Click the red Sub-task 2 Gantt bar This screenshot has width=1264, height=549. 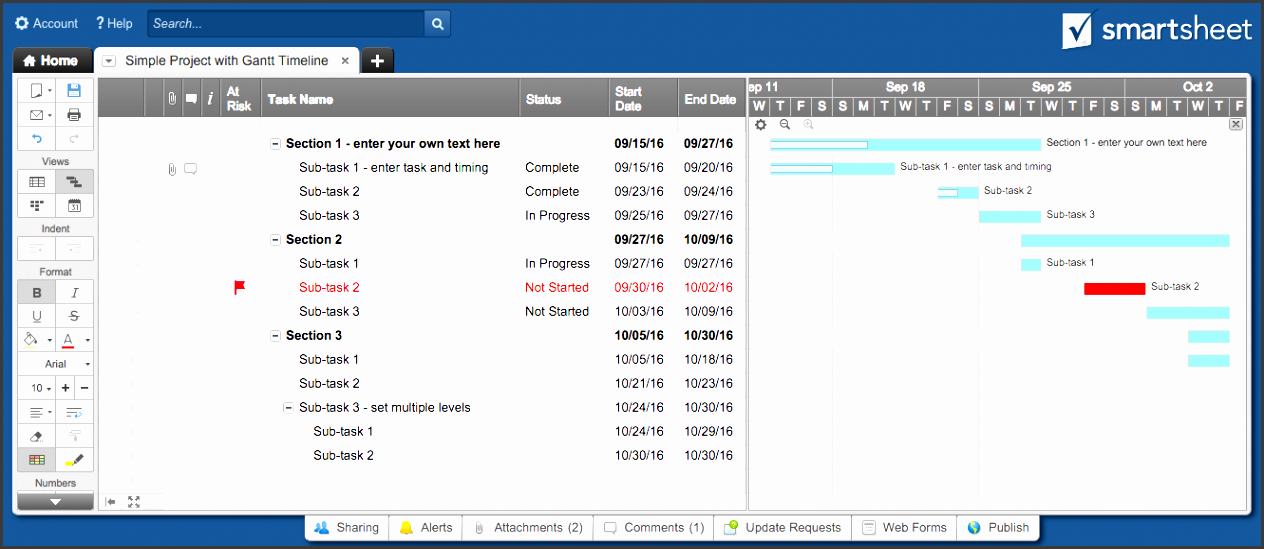click(1115, 289)
